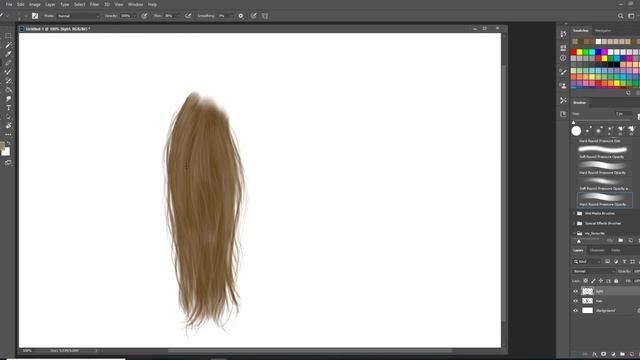Create new group folder icon in Brushes panel
The width and height of the screenshot is (640, 360).
pos(620,240)
